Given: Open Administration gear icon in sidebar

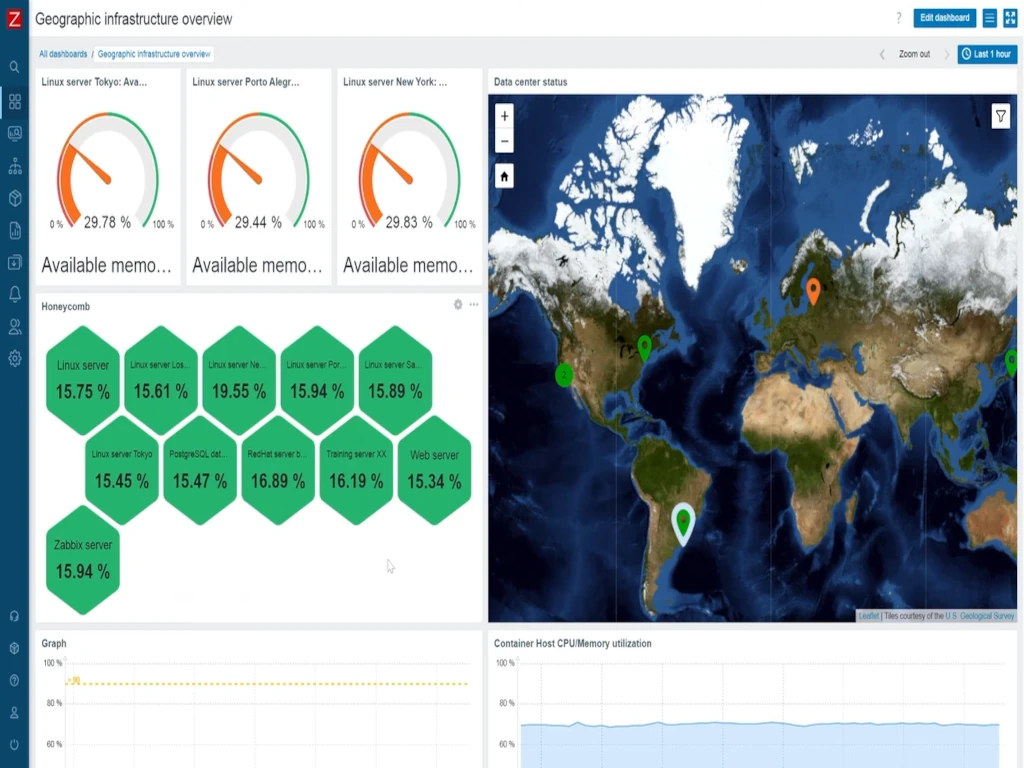Looking at the screenshot, I should tap(14, 359).
